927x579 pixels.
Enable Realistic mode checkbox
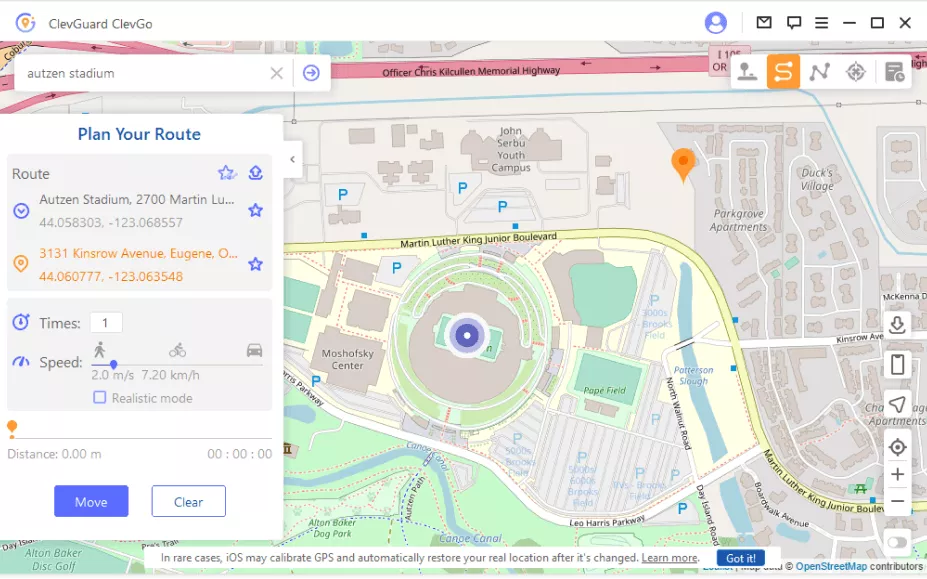[x=100, y=397]
